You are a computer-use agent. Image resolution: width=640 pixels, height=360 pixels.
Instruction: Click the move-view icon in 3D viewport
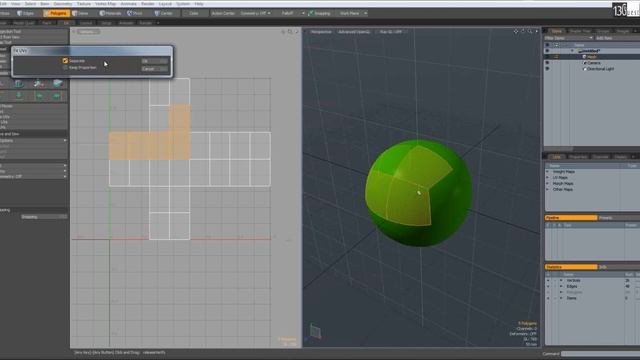point(516,31)
